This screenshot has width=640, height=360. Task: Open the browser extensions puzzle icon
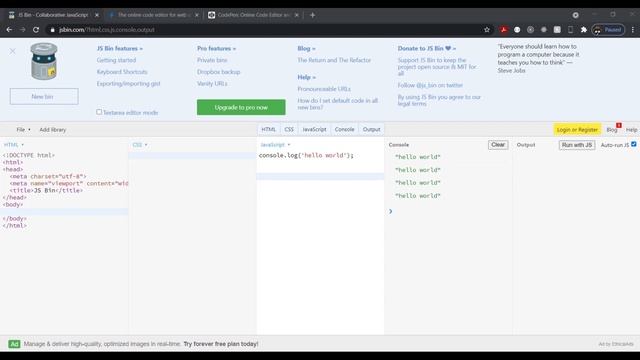pyautogui.click(x=584, y=30)
